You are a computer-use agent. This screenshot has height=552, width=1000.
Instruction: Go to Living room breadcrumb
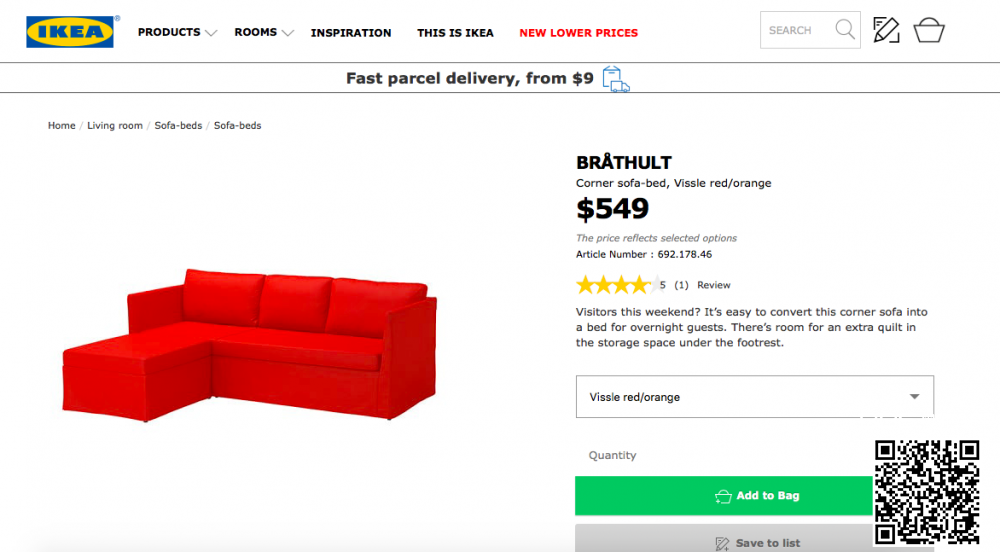point(115,126)
